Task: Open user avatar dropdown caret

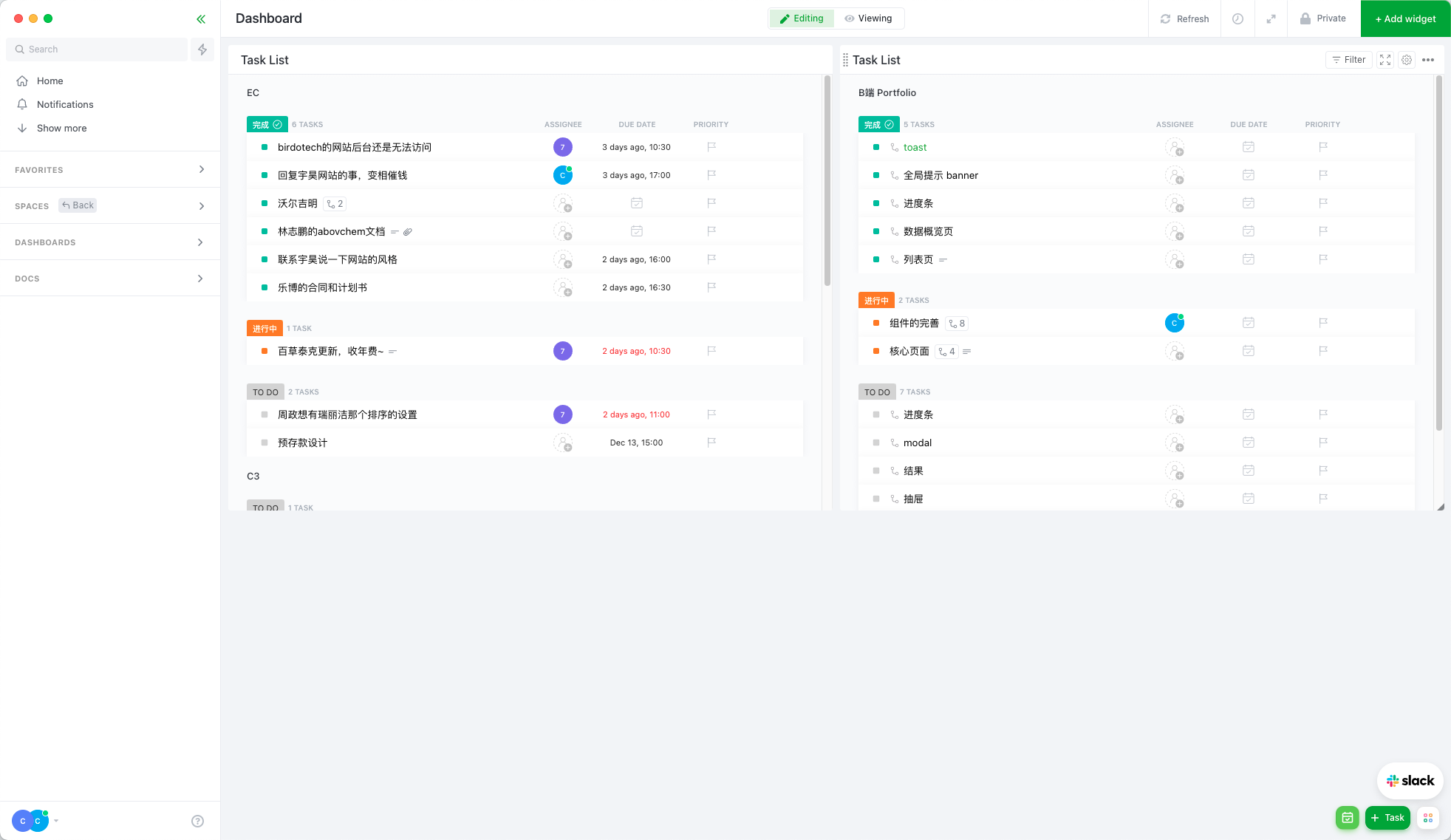Action: pos(56,821)
